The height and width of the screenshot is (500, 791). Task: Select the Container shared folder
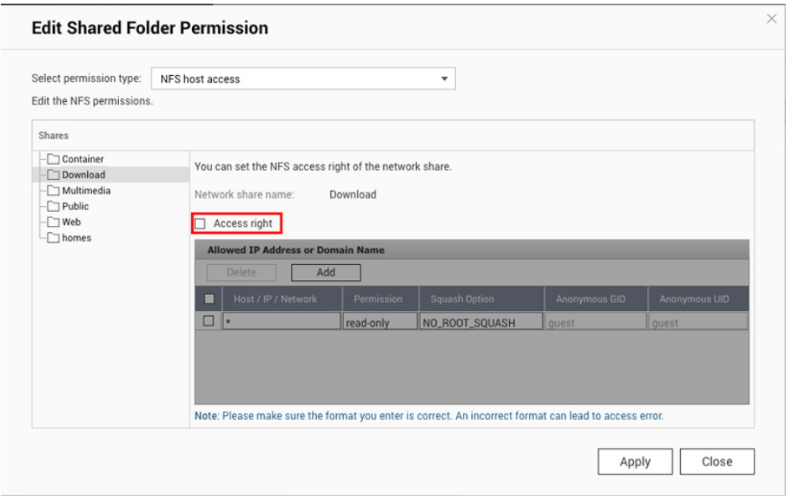tap(82, 159)
